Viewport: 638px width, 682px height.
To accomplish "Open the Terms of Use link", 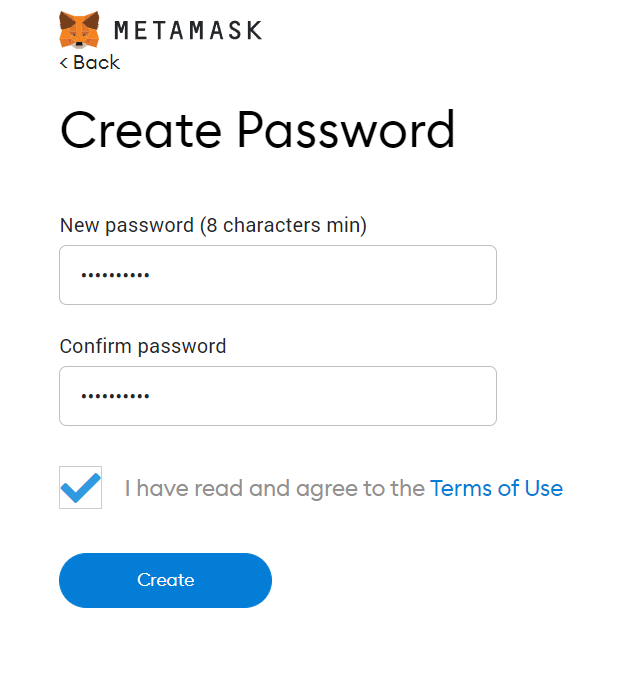I will (496, 489).
